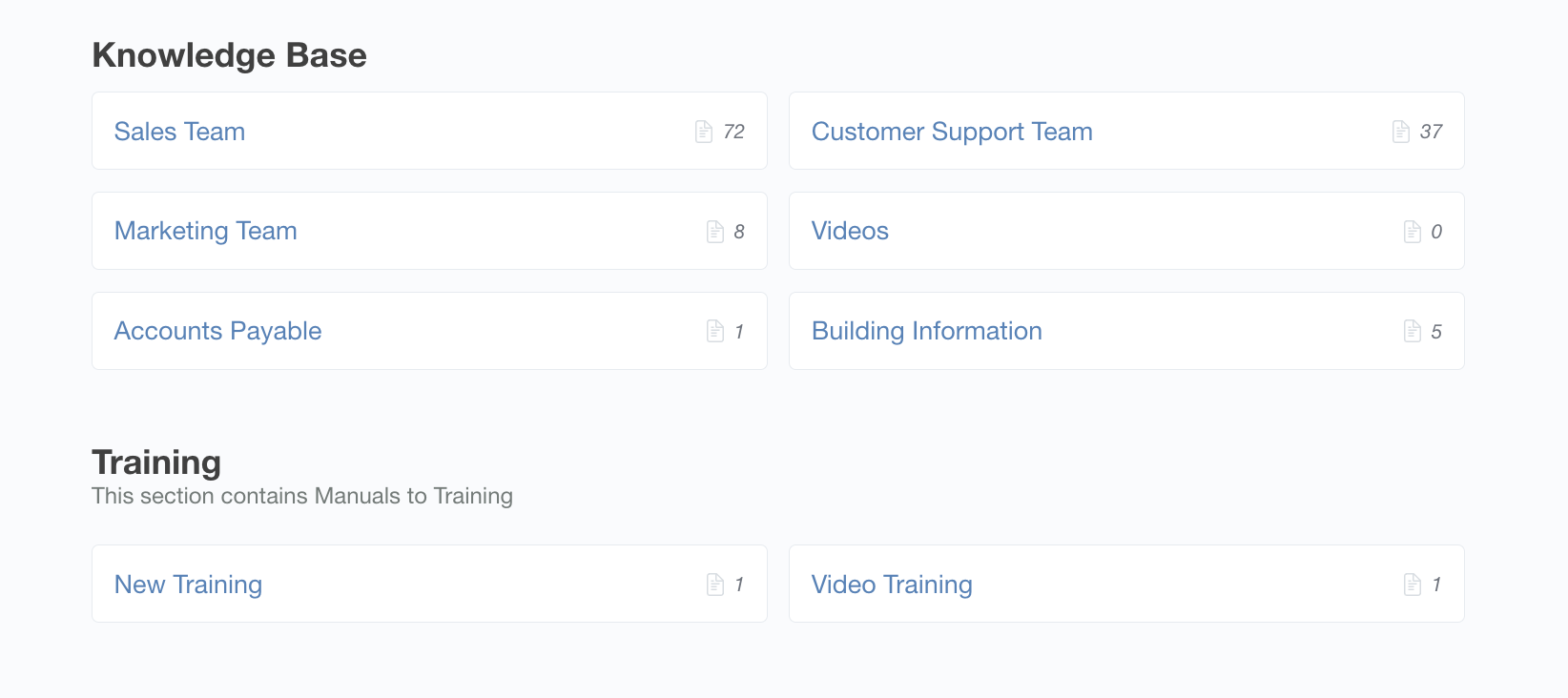Click document icon in Marketing Team card
1568x698 pixels.
pos(715,232)
